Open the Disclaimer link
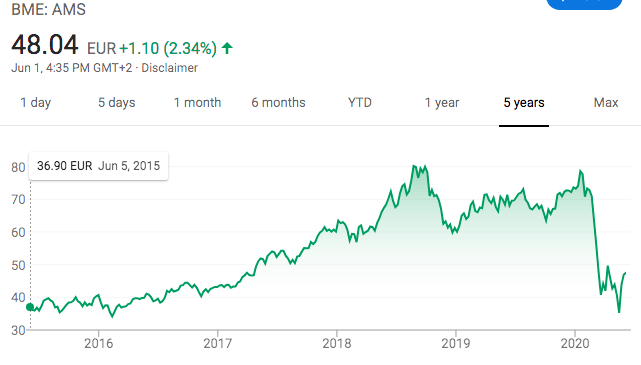Viewport: 641px width, 365px height. pos(169,68)
